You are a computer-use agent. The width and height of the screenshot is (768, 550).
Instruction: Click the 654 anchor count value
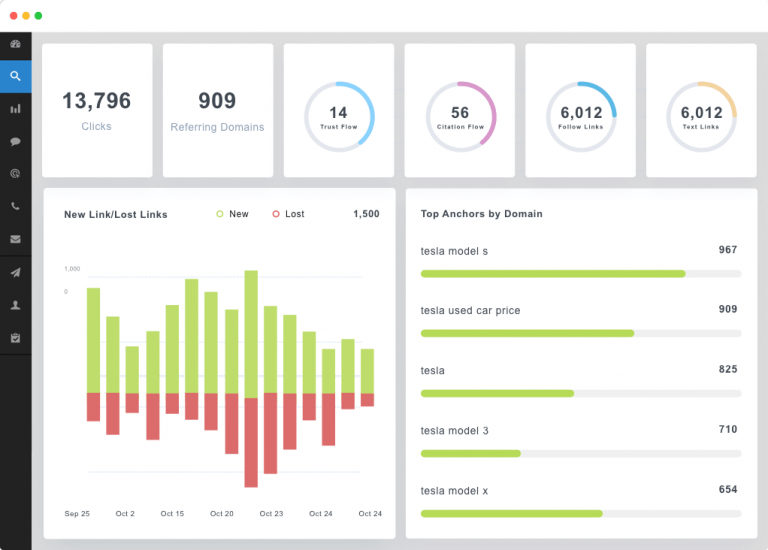coord(728,489)
